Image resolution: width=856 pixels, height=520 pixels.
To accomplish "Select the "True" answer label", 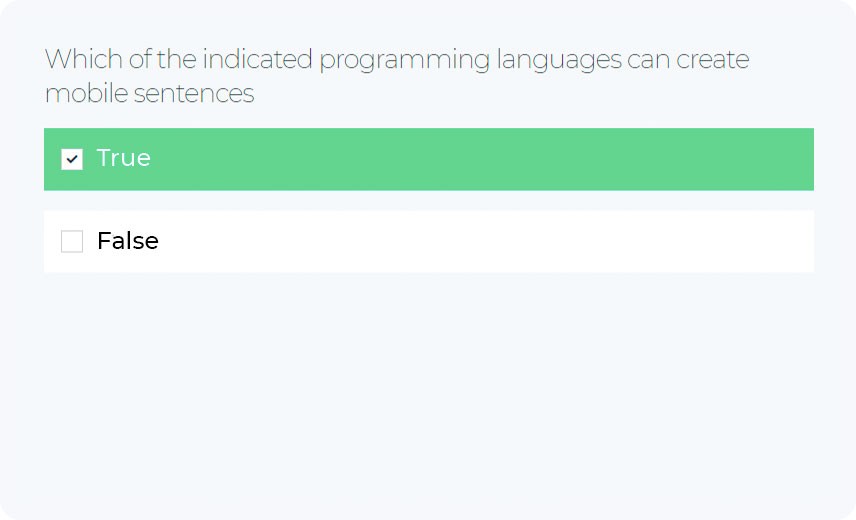I will (123, 158).
